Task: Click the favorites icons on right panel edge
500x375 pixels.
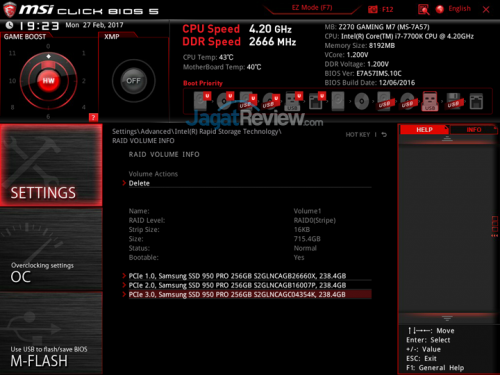Action: (495, 226)
